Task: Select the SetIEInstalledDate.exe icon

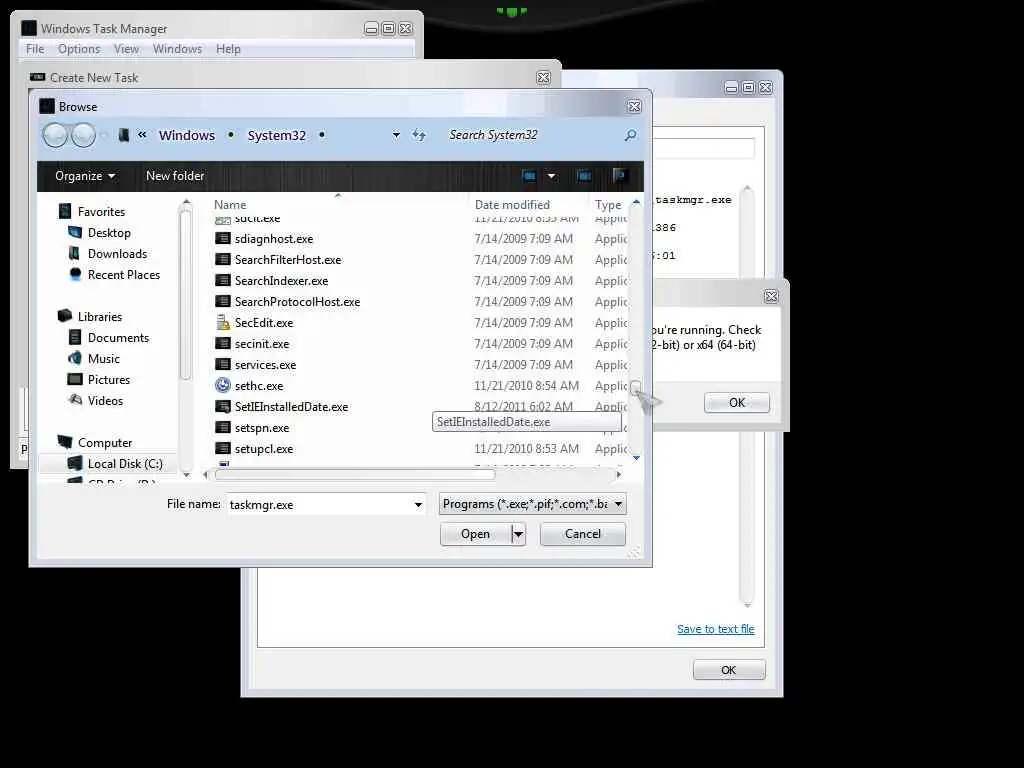Action: pyautogui.click(x=223, y=407)
